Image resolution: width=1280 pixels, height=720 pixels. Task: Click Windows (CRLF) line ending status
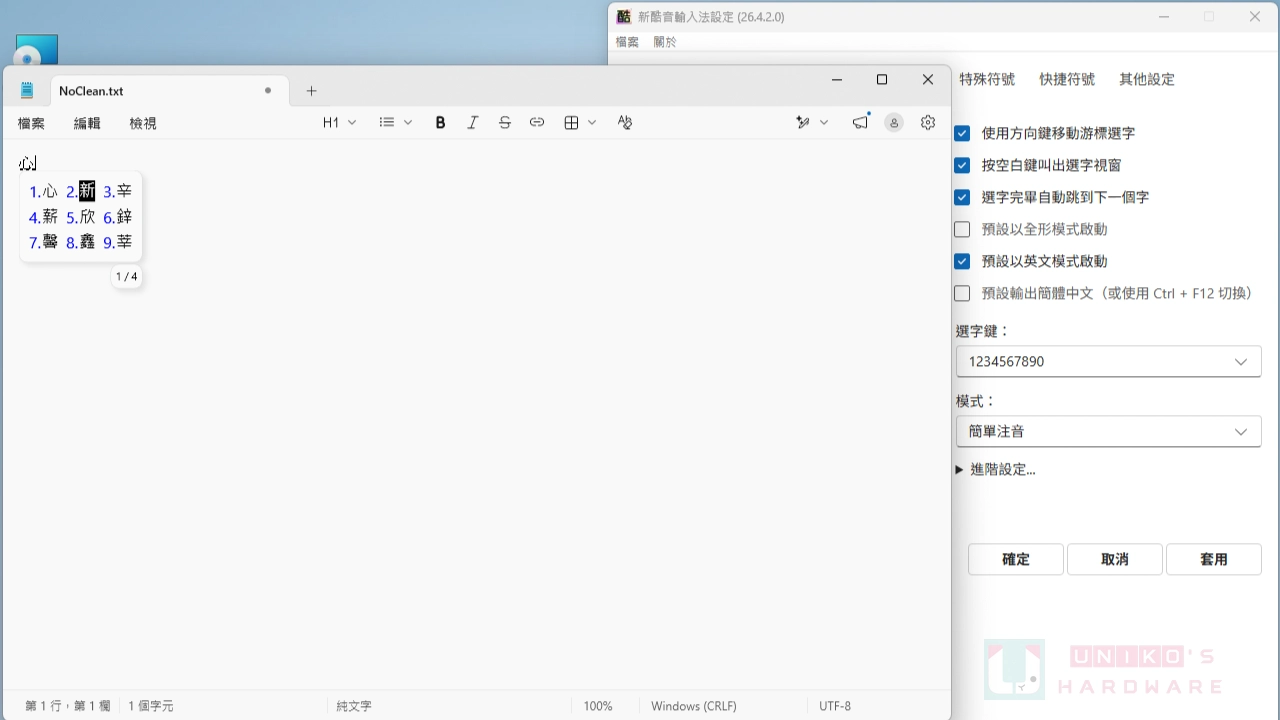[x=694, y=706]
